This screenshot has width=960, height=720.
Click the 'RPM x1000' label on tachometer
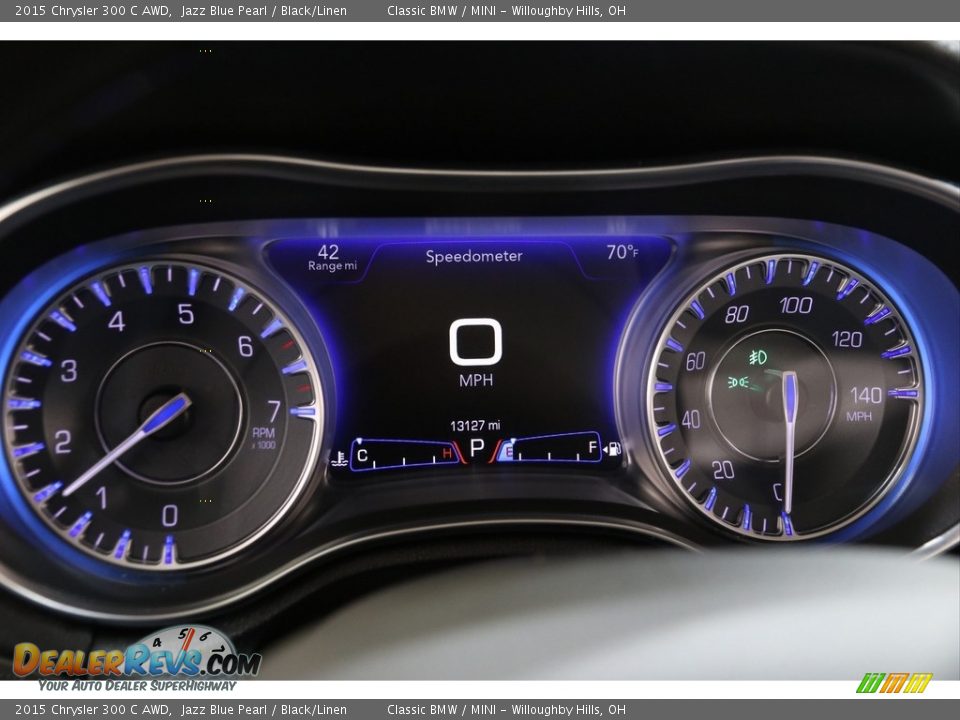click(x=264, y=438)
